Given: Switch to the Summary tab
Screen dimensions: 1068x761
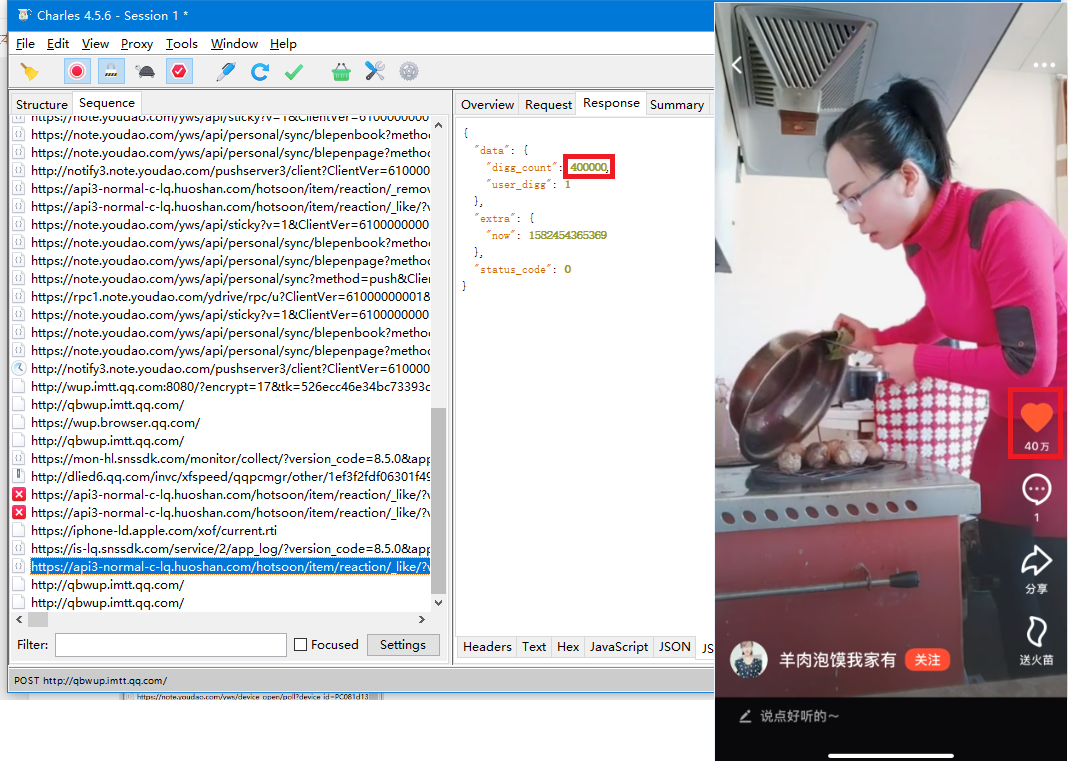Looking at the screenshot, I should 677,104.
